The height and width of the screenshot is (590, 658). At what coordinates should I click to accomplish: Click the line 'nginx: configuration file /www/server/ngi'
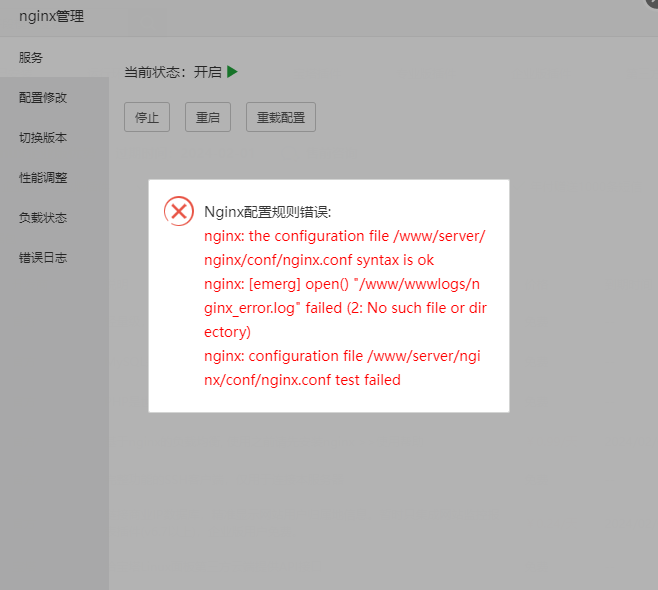[342, 356]
